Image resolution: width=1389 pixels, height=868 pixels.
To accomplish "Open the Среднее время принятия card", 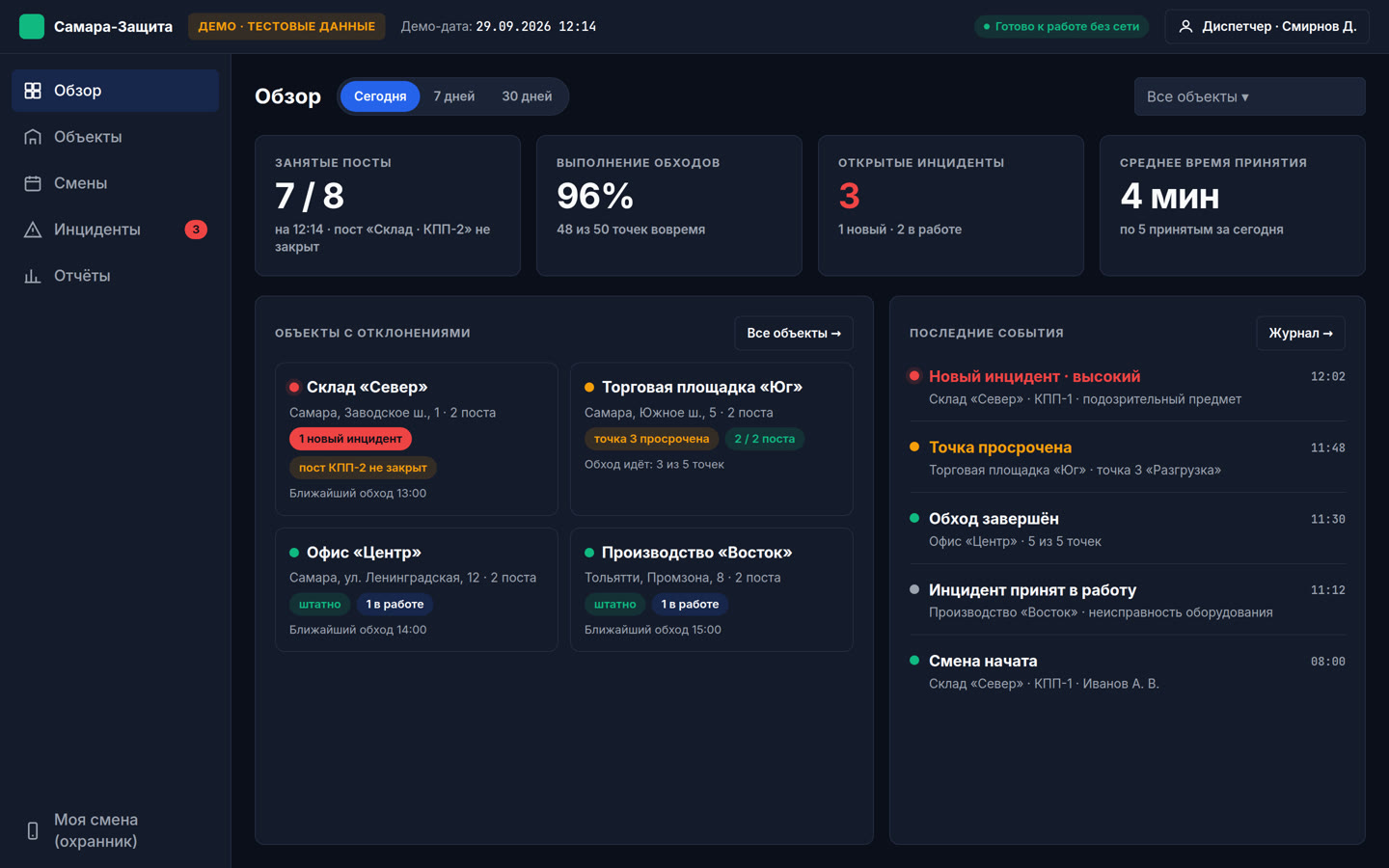I will tap(1233, 205).
